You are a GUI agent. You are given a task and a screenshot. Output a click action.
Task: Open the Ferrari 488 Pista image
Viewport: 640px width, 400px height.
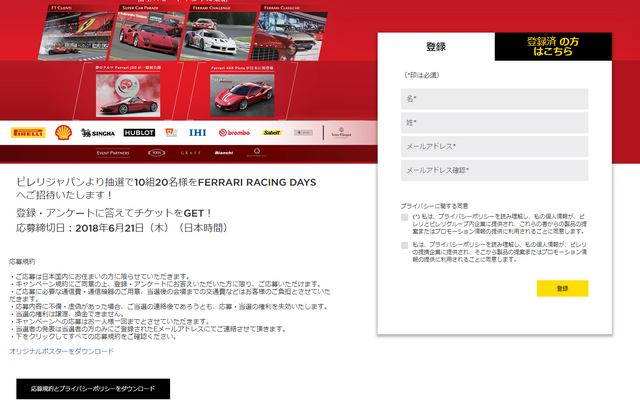242,96
